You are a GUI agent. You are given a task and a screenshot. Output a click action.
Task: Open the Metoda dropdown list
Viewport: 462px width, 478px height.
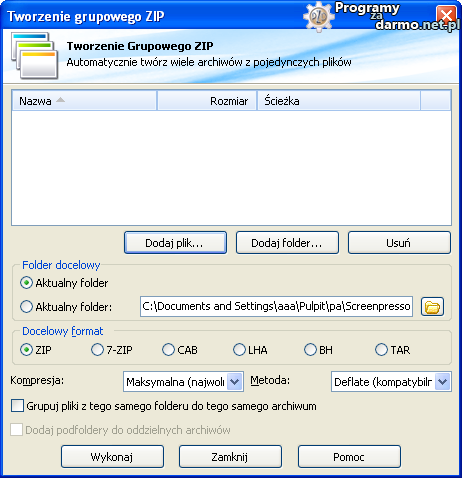click(443, 382)
